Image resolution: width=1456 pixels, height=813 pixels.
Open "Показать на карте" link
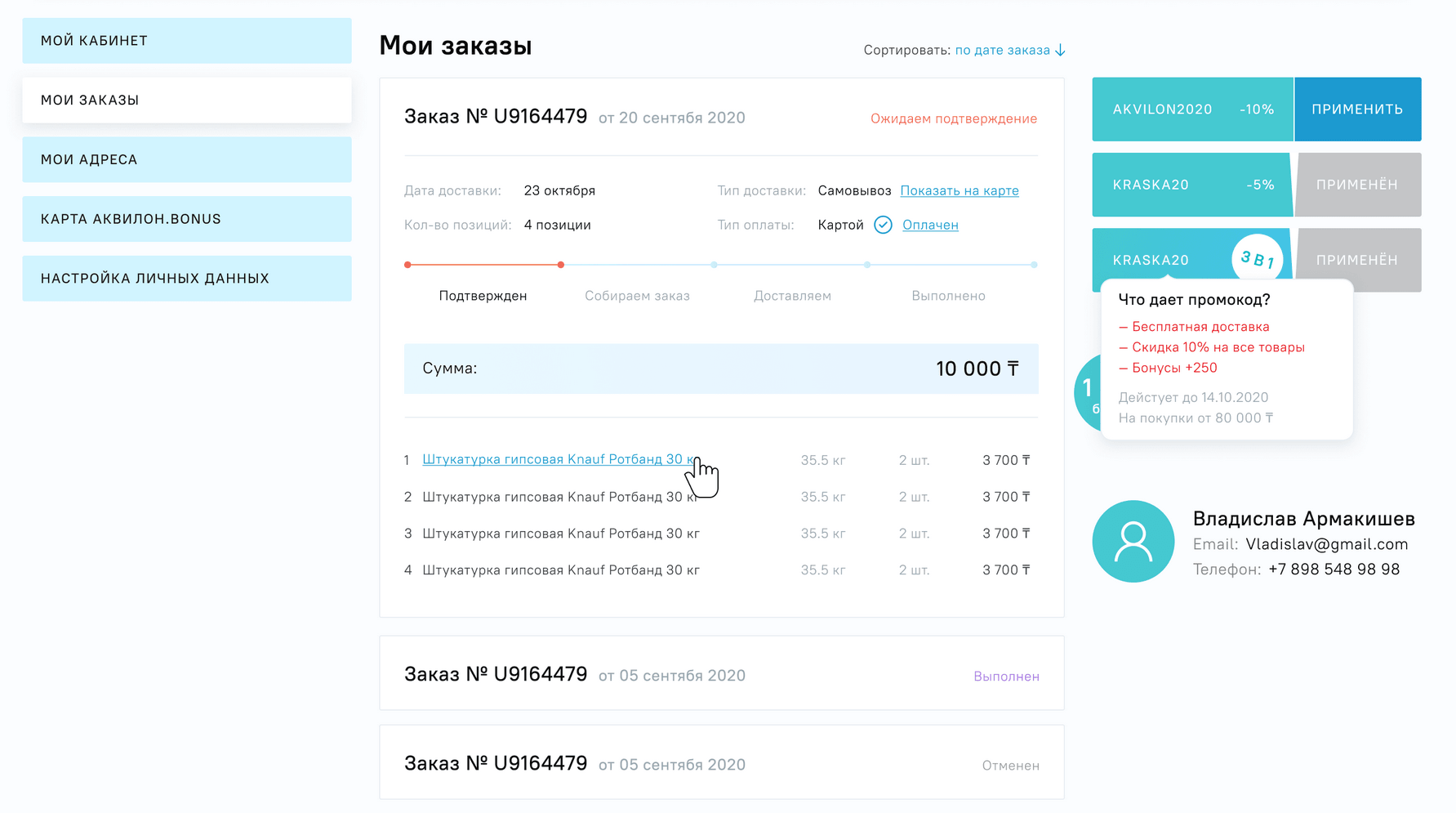click(x=960, y=190)
